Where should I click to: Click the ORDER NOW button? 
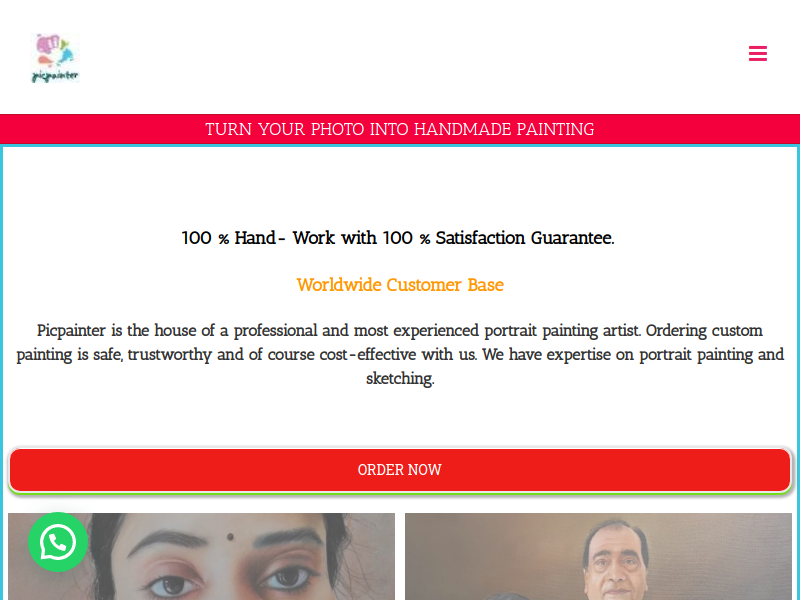coord(399,470)
